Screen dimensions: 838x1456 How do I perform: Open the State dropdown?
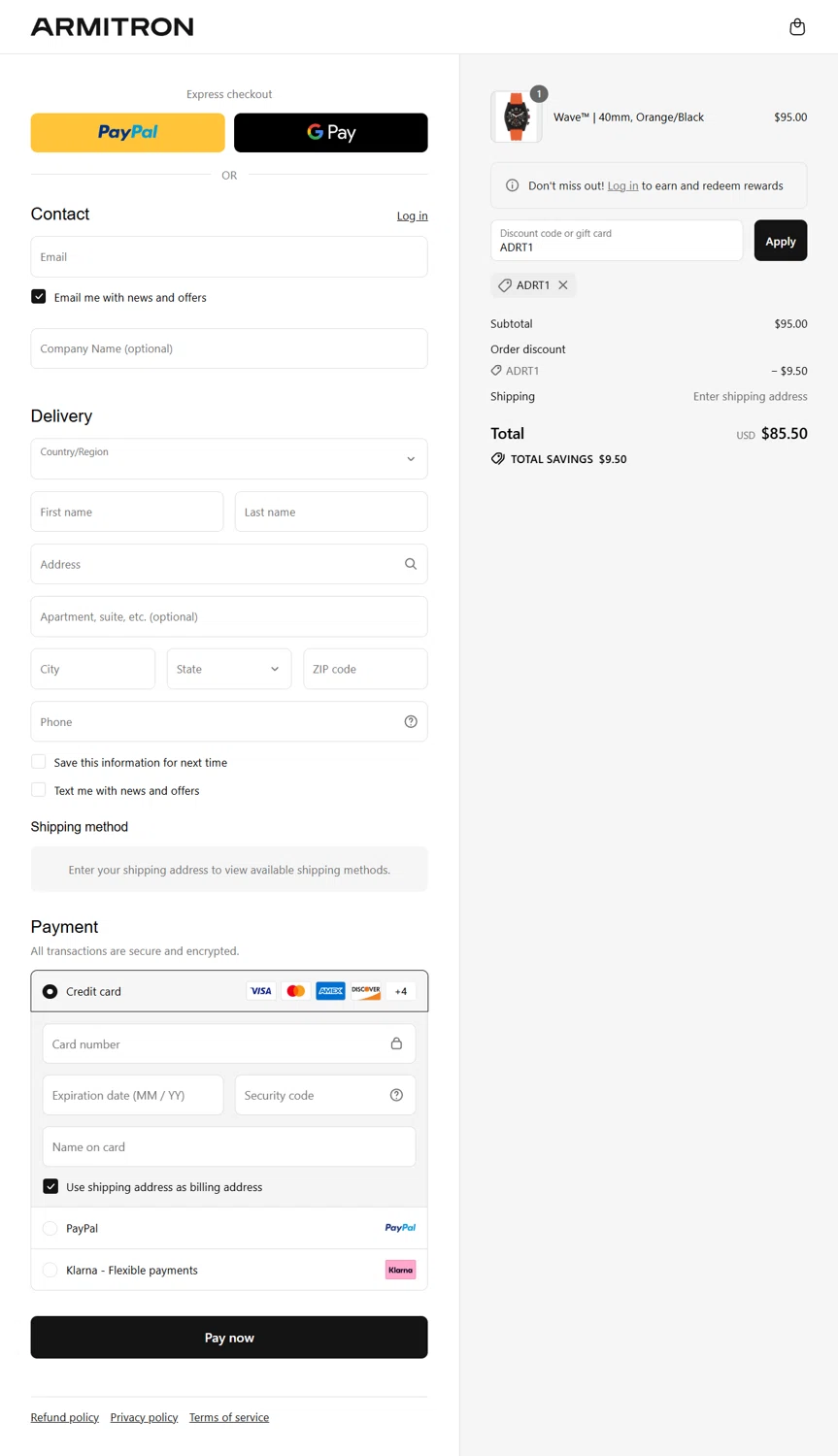click(229, 669)
